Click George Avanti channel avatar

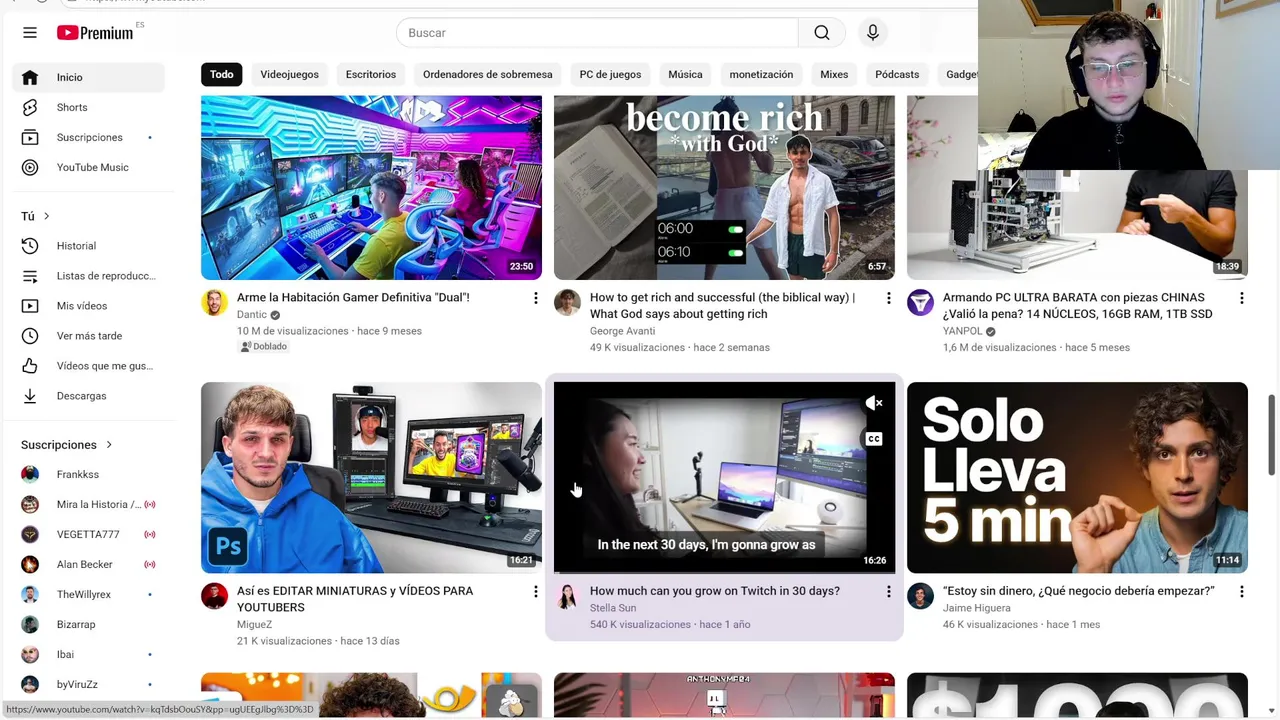click(567, 302)
